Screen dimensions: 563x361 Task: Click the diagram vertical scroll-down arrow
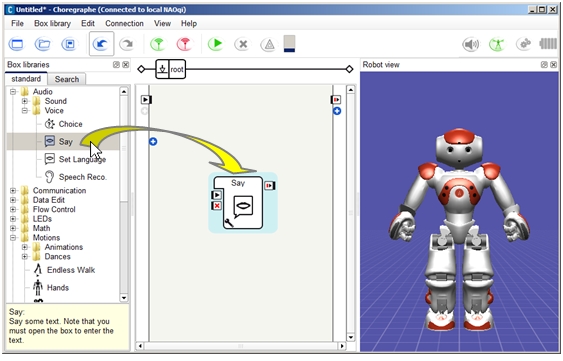click(x=351, y=337)
